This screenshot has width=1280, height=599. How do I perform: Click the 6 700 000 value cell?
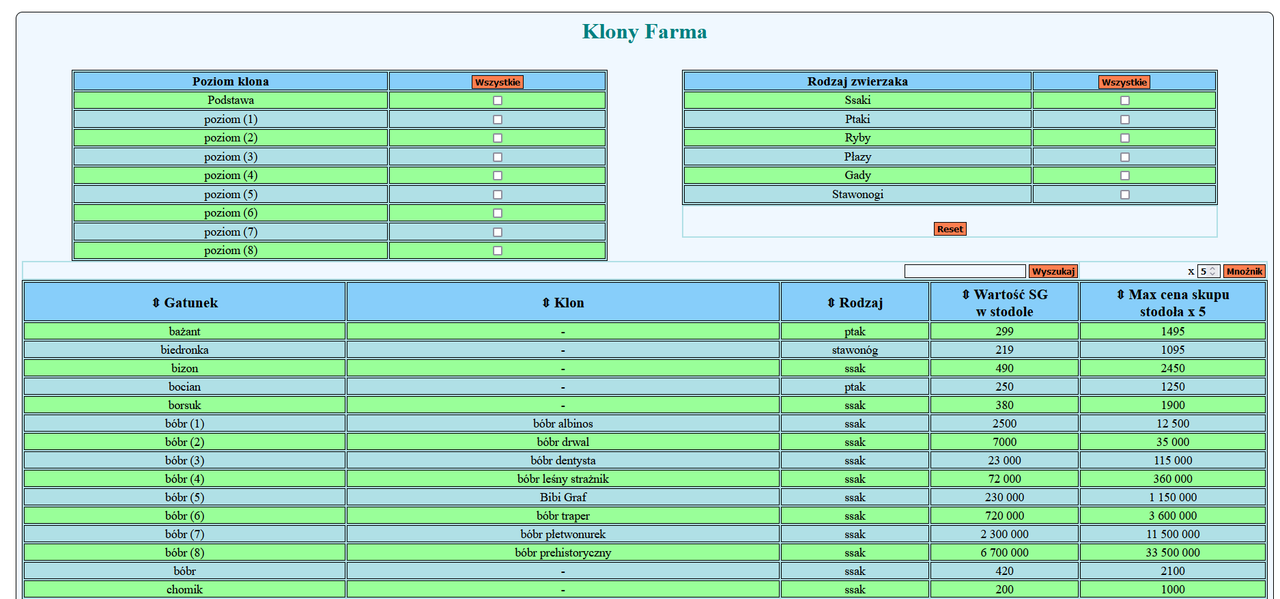pyautogui.click(x=1005, y=552)
